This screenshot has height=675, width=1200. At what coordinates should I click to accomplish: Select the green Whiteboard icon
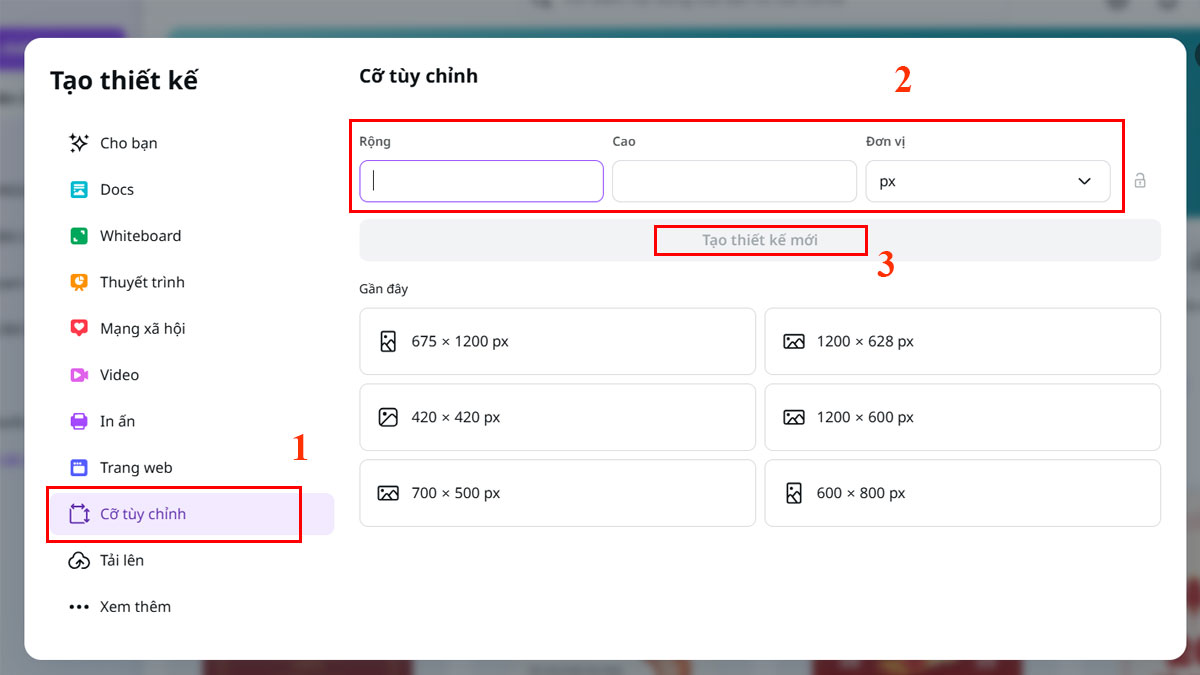(x=79, y=236)
